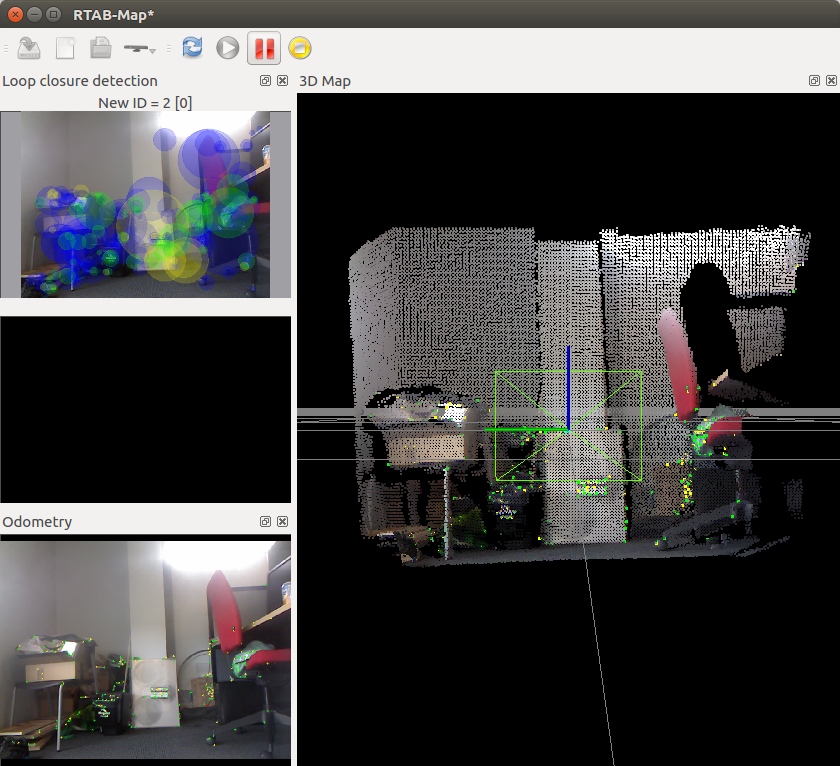Viewport: 840px width, 766px height.
Task: Click the blue refresh arrows icon
Action: click(192, 47)
